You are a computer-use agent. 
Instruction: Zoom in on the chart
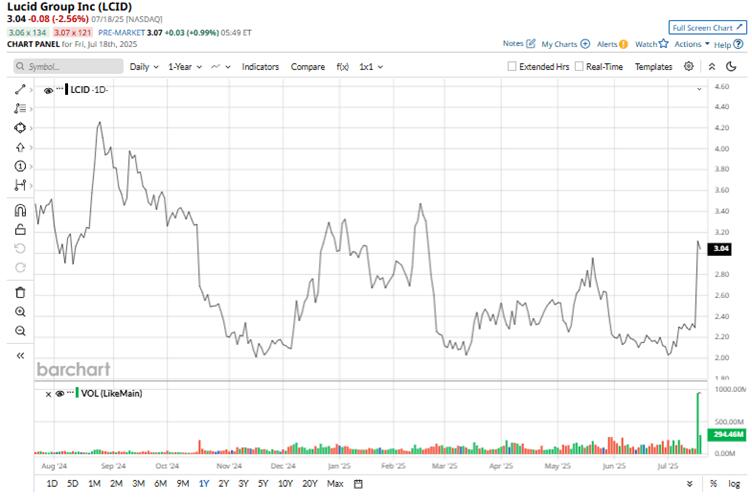(x=20, y=312)
